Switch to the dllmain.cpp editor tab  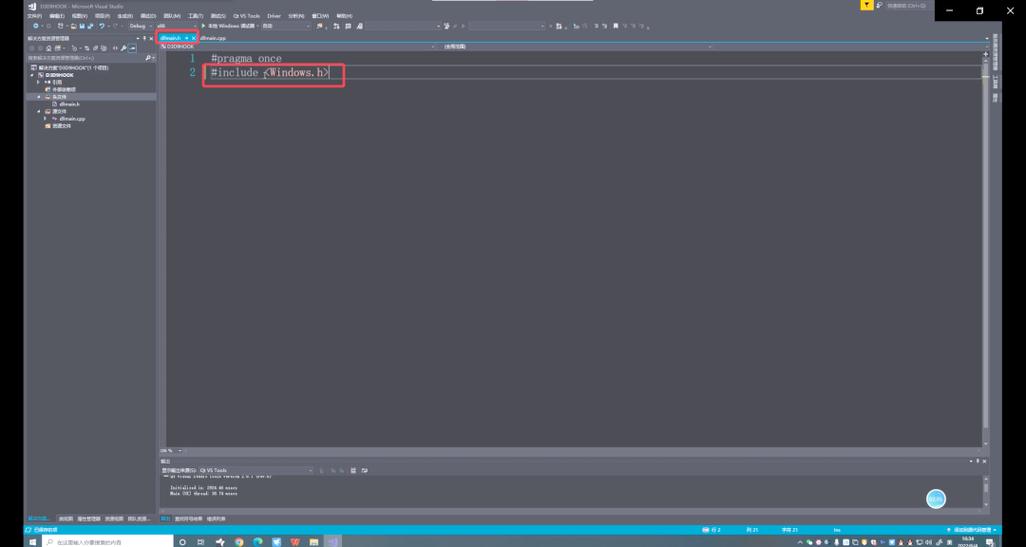pos(213,38)
